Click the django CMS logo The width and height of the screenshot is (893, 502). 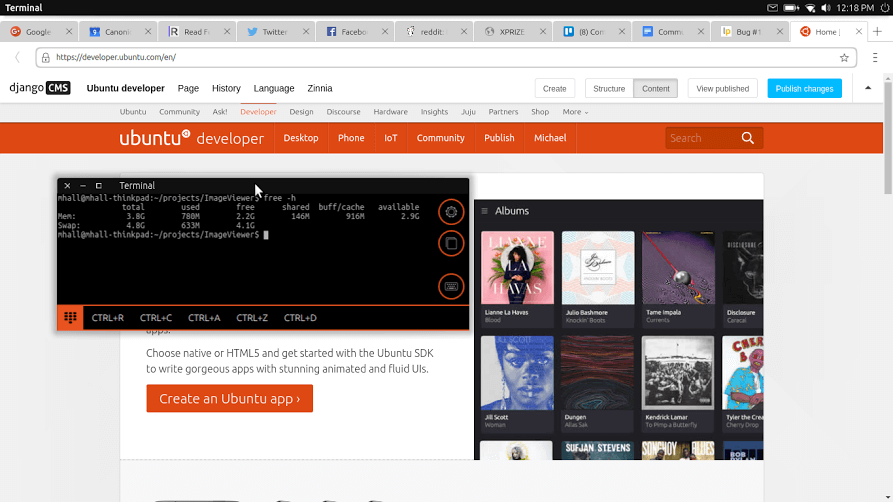pos(40,88)
